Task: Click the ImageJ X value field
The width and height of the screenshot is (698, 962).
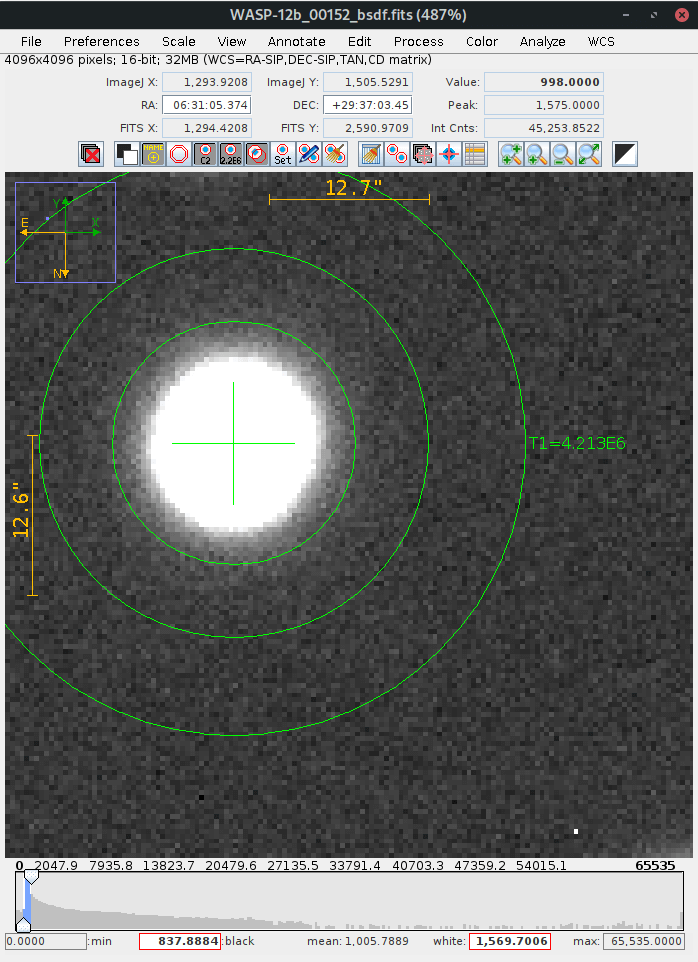Action: pos(207,82)
